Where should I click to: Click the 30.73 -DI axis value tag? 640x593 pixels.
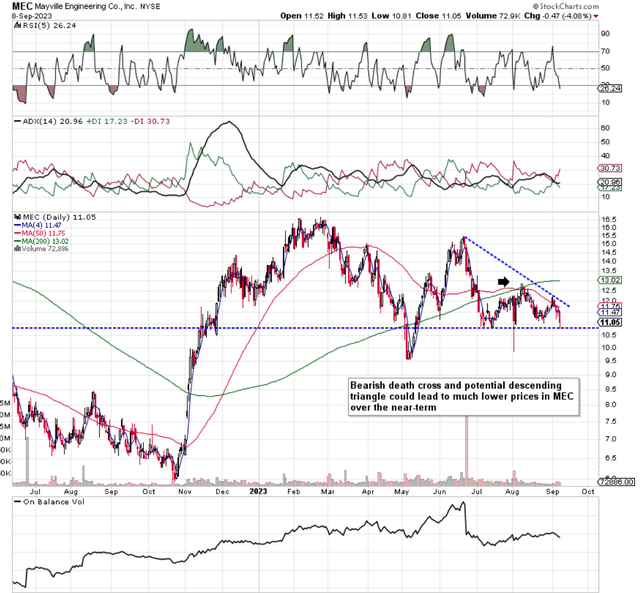point(610,168)
